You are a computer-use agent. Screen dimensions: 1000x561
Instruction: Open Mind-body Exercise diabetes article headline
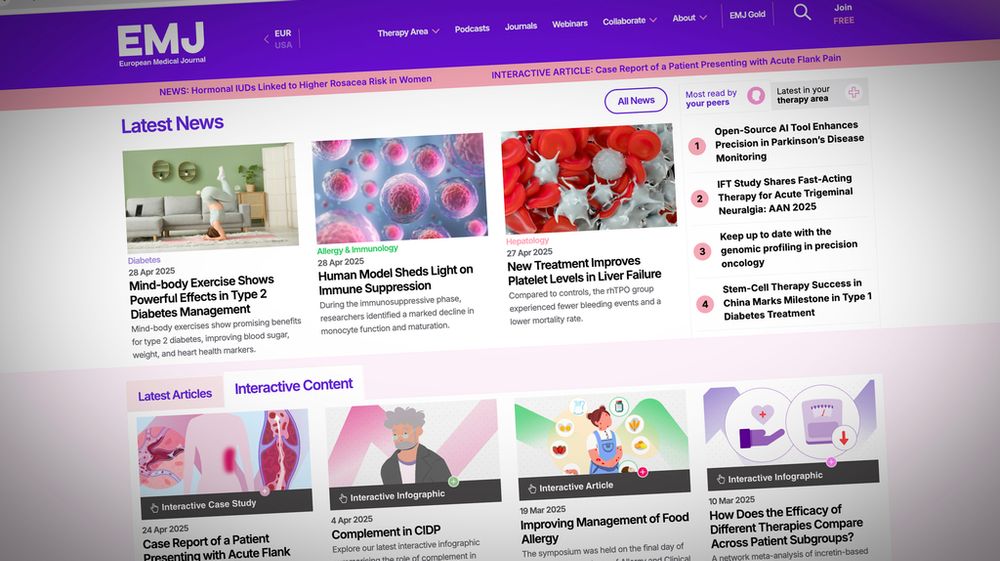[202, 296]
